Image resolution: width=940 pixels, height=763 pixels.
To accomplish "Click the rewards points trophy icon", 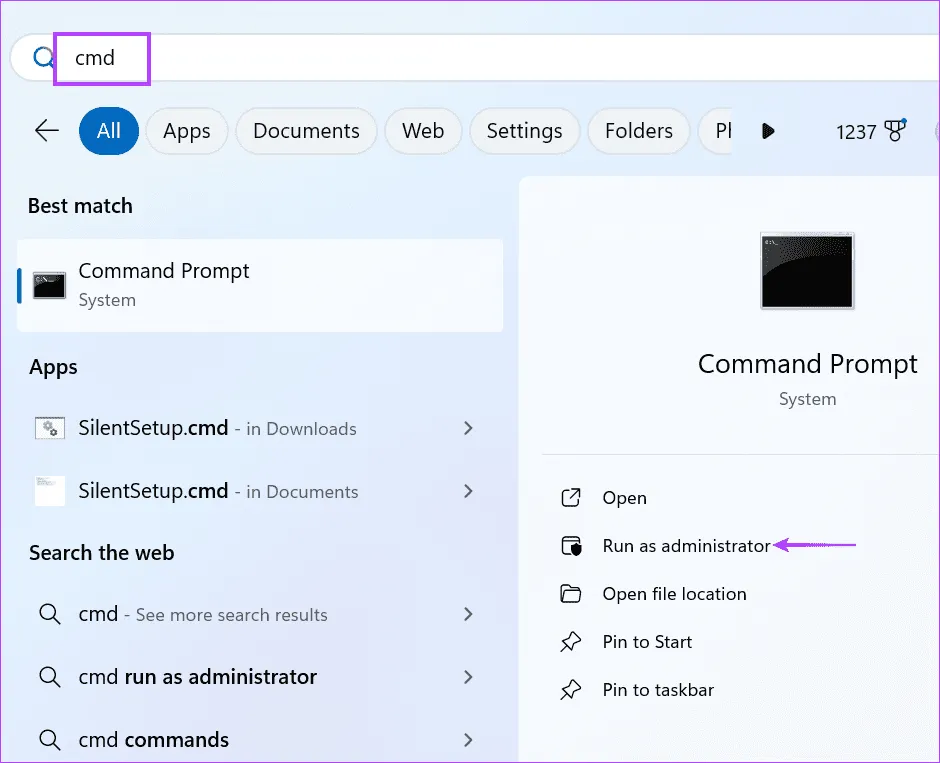I will coord(894,131).
